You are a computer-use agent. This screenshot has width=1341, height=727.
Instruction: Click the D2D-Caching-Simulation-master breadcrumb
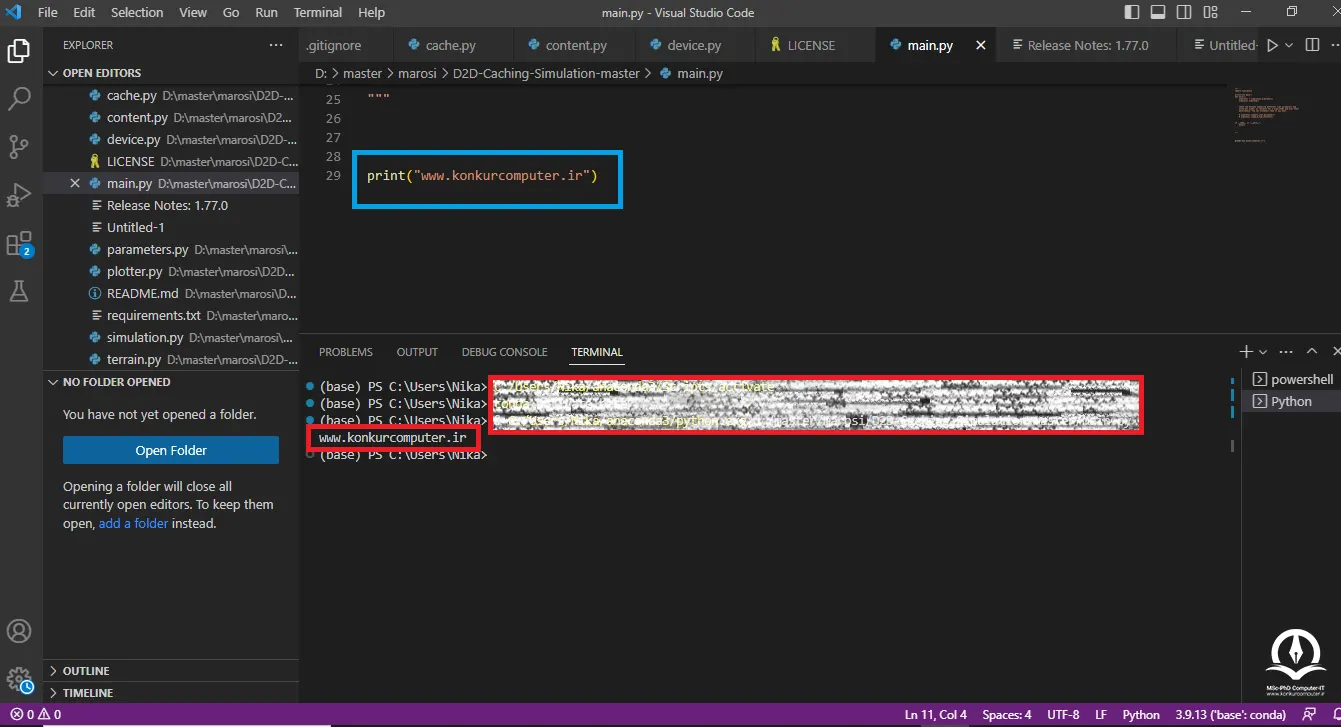tap(545, 73)
